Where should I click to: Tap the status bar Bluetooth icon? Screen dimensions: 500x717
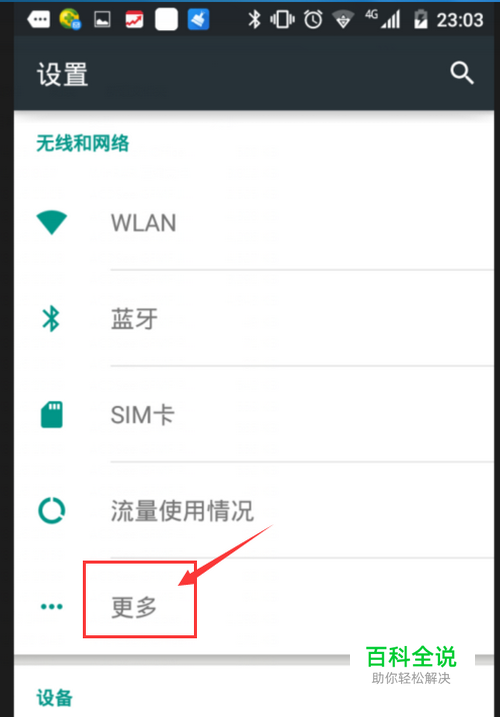pos(254,20)
